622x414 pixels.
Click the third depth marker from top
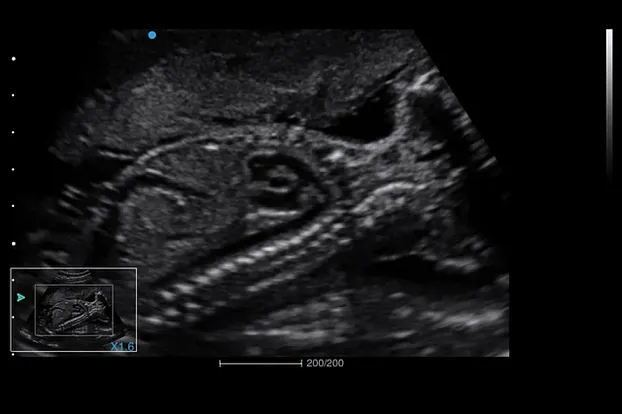[x=13, y=132]
